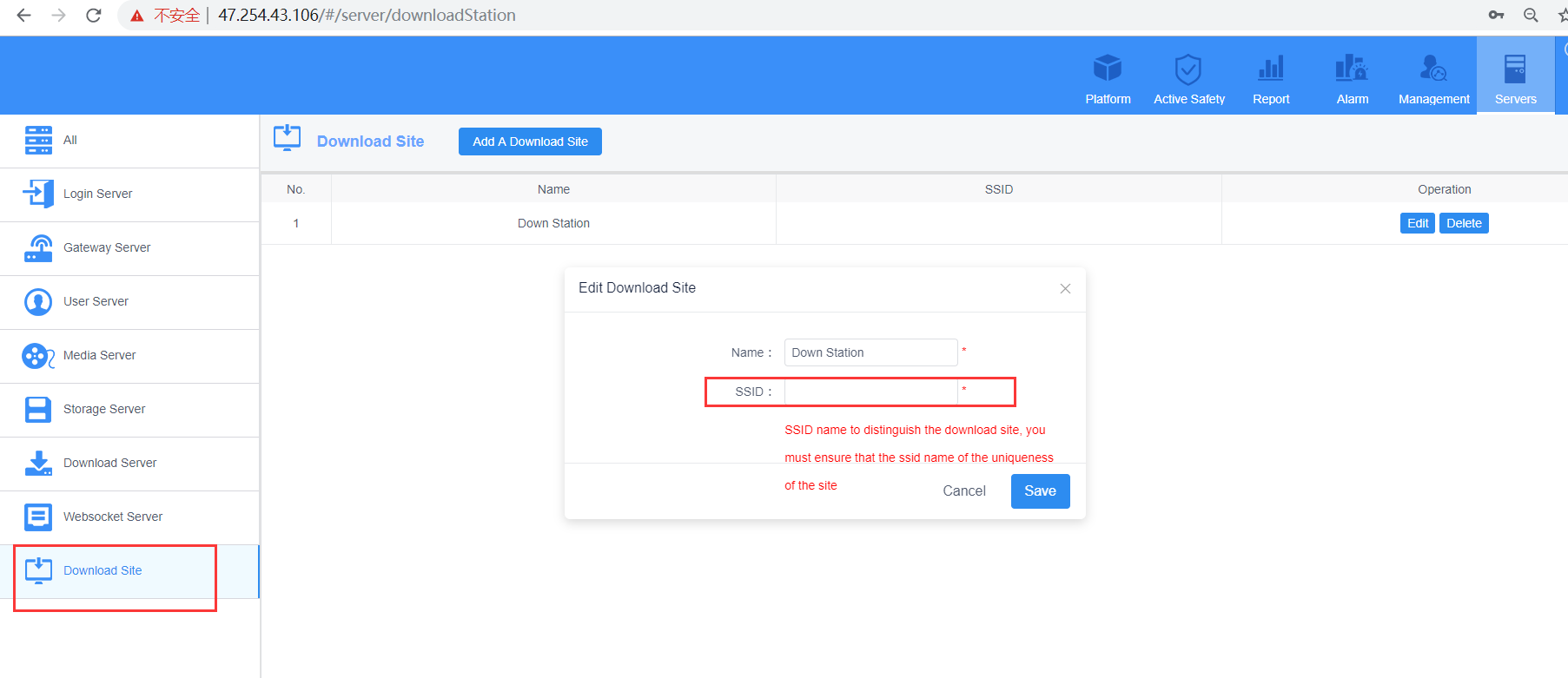This screenshot has width=1568, height=678.
Task: Open the Management user icon
Action: click(1433, 68)
